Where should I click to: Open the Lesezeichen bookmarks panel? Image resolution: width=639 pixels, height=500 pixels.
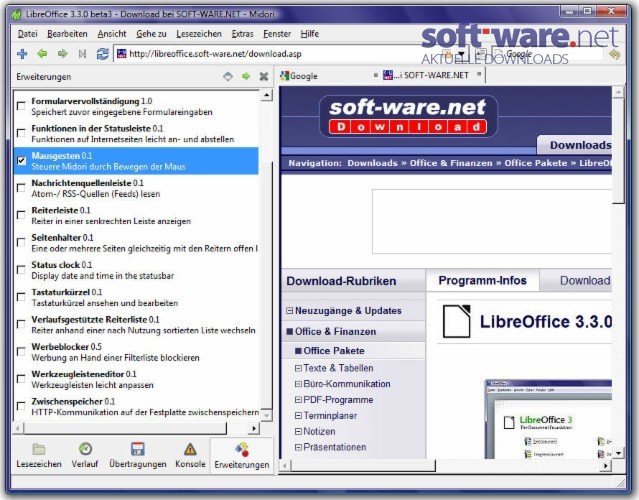[x=39, y=456]
